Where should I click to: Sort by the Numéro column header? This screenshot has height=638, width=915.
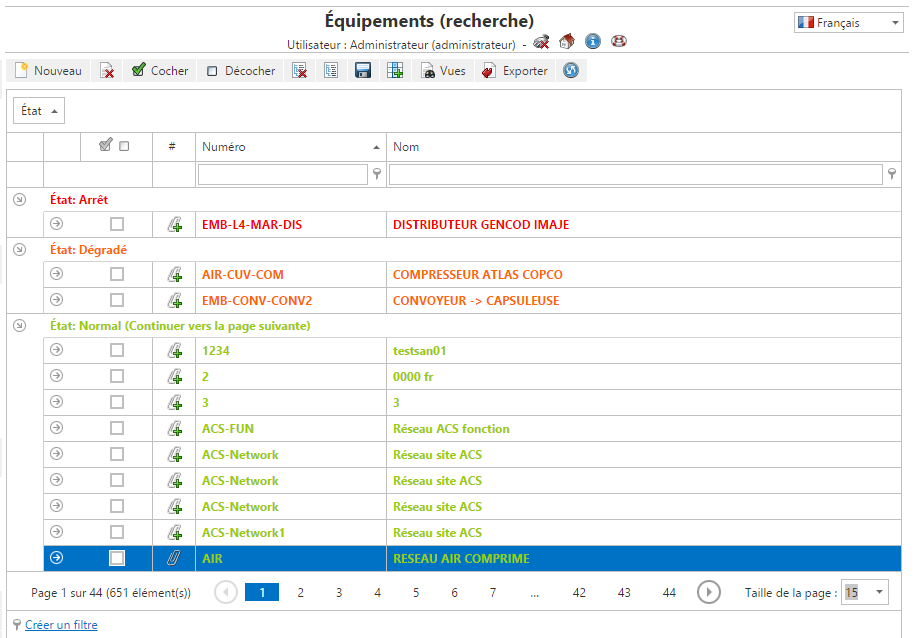(291, 147)
